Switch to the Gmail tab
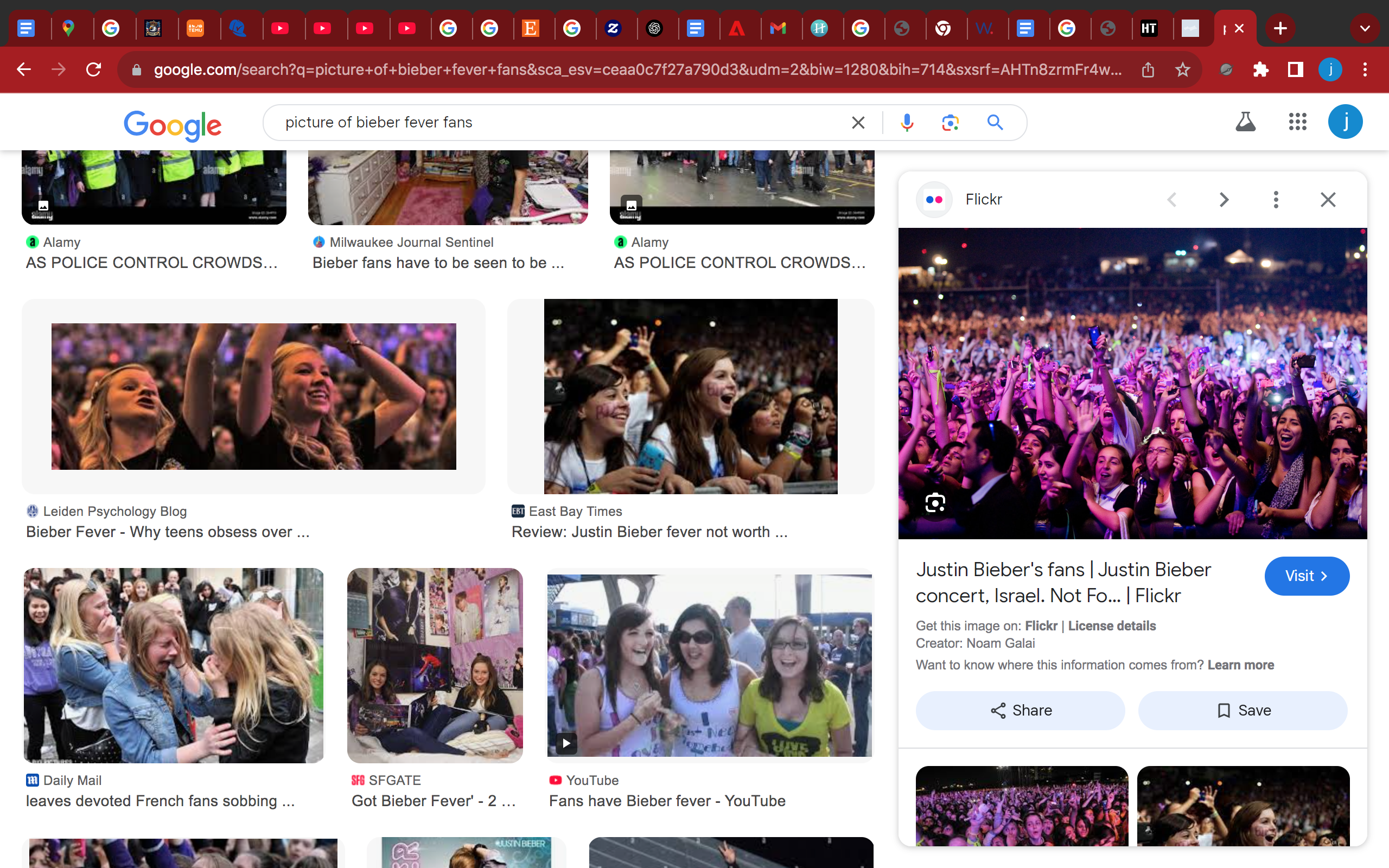1389x868 pixels. (778, 28)
